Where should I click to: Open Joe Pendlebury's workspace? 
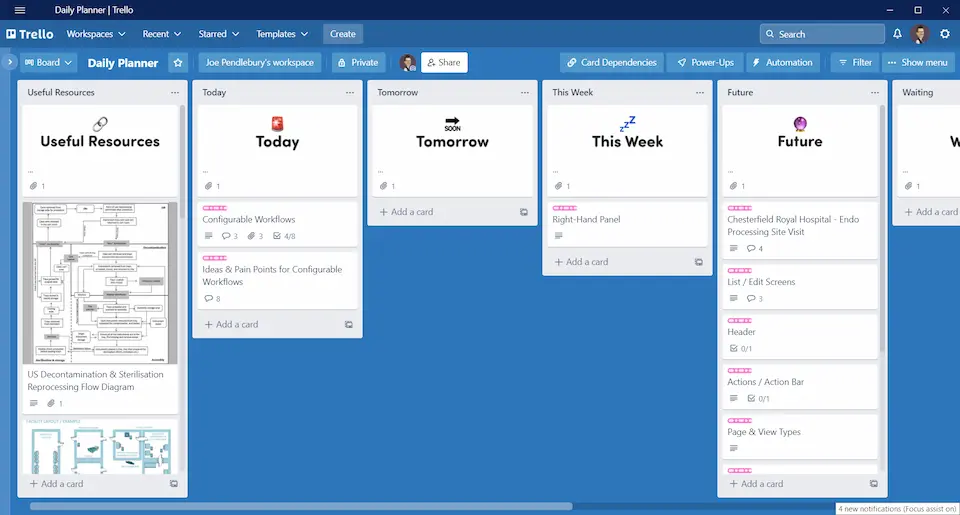coord(260,62)
